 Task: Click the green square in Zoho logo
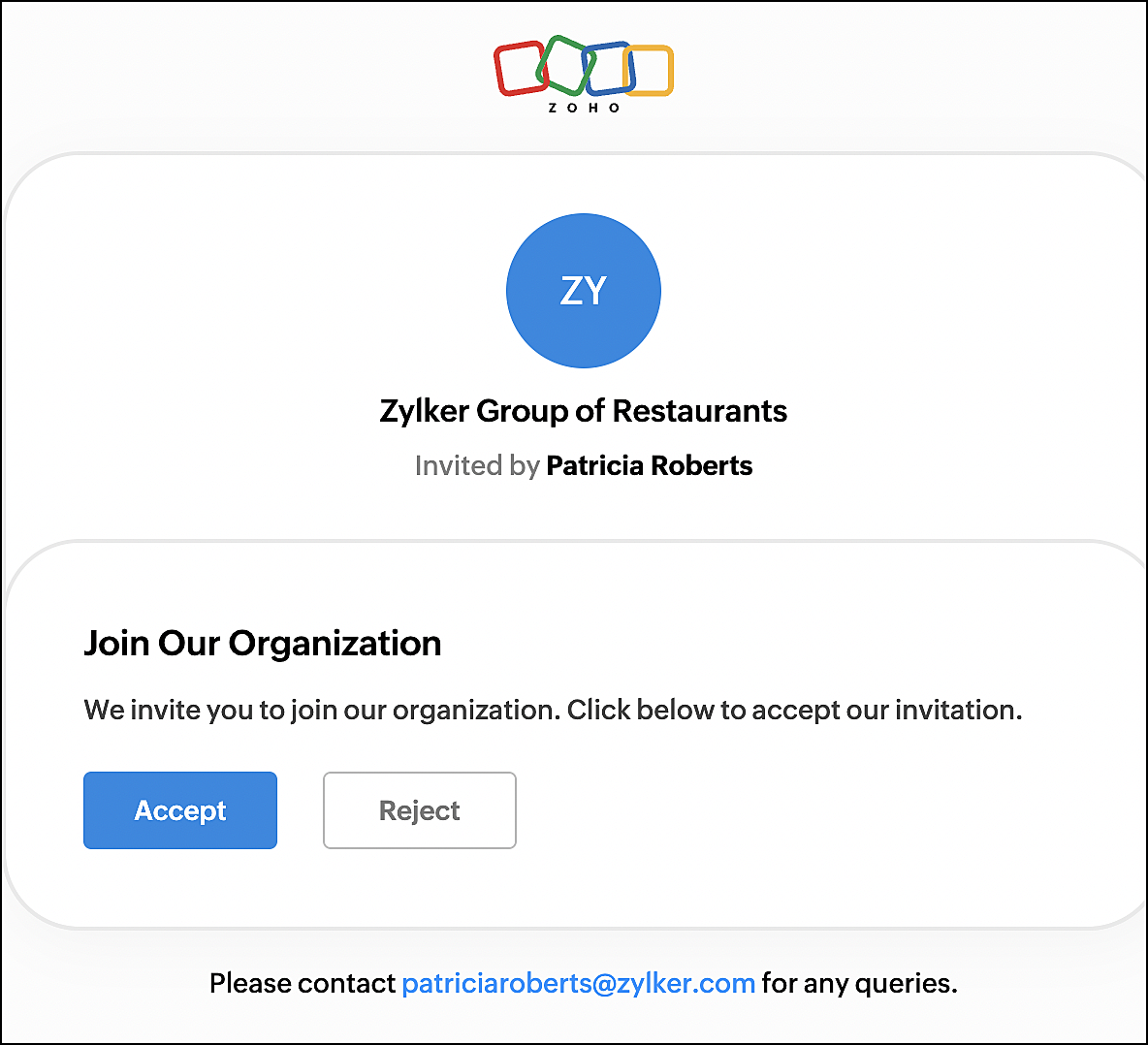pos(565,65)
